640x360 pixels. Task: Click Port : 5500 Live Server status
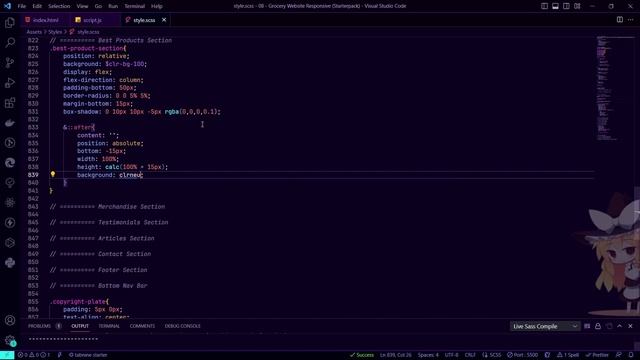click(522, 355)
